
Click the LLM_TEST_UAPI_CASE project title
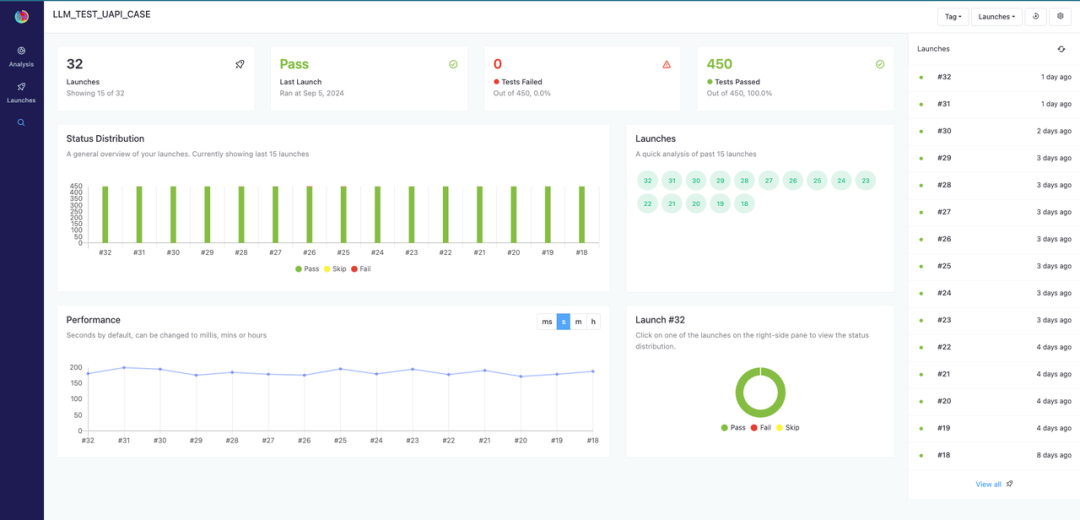(101, 14)
